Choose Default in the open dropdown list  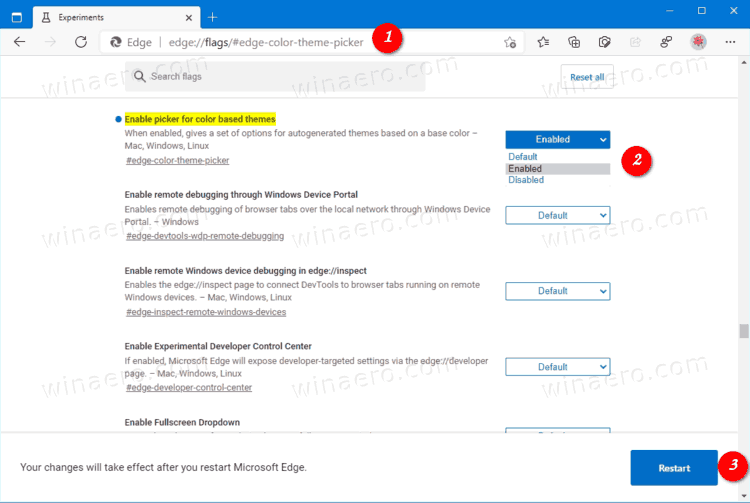(x=558, y=157)
